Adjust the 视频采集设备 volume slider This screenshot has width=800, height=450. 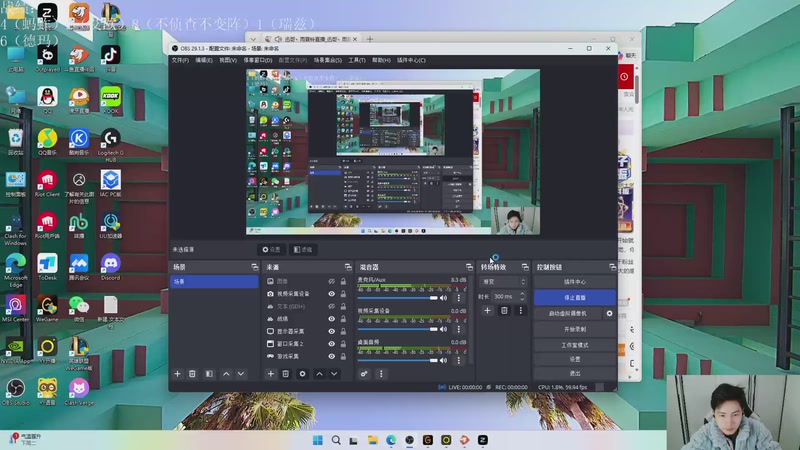pos(397,329)
